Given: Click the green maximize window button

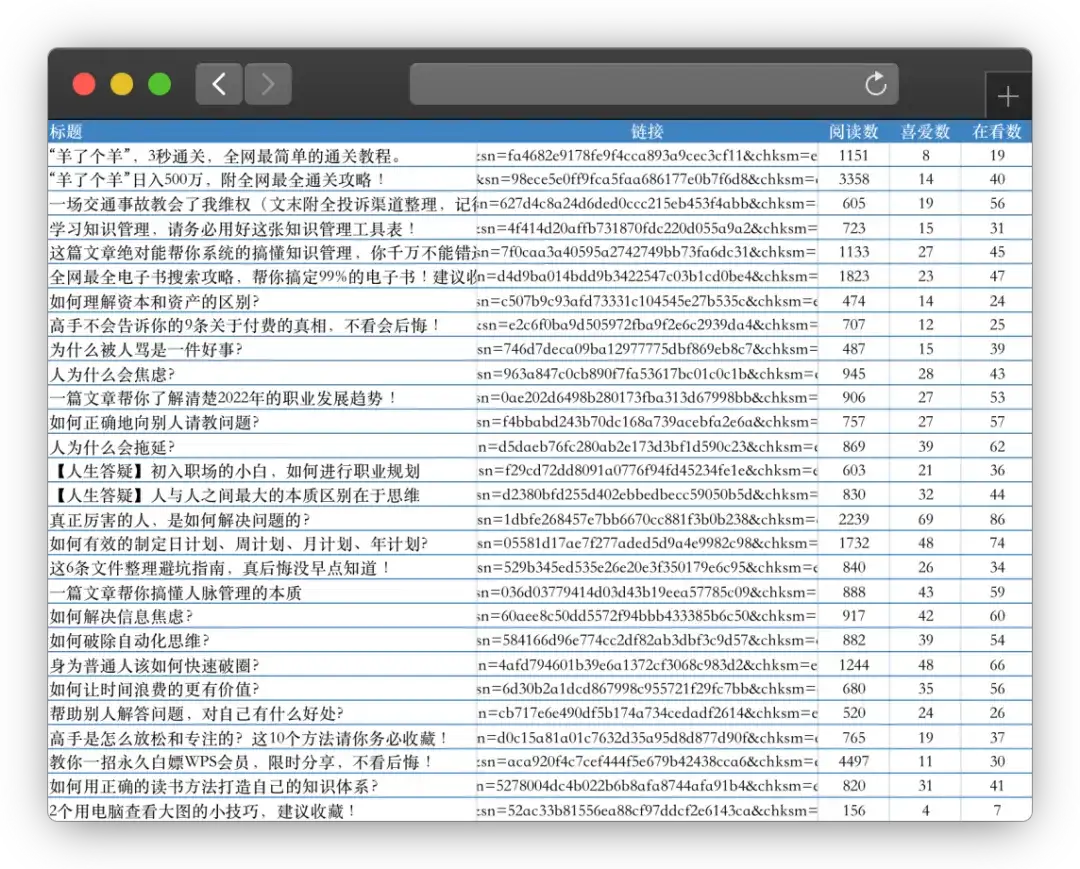Looking at the screenshot, I should coord(160,84).
